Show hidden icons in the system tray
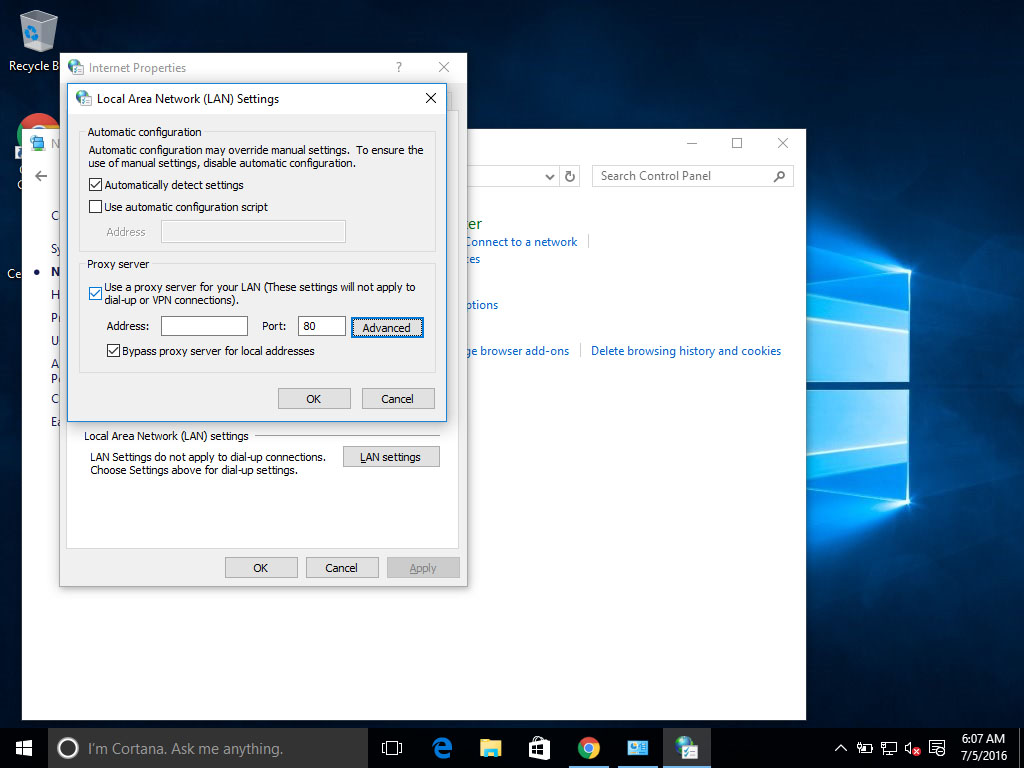Viewport: 1024px width, 768px height. 841,747
